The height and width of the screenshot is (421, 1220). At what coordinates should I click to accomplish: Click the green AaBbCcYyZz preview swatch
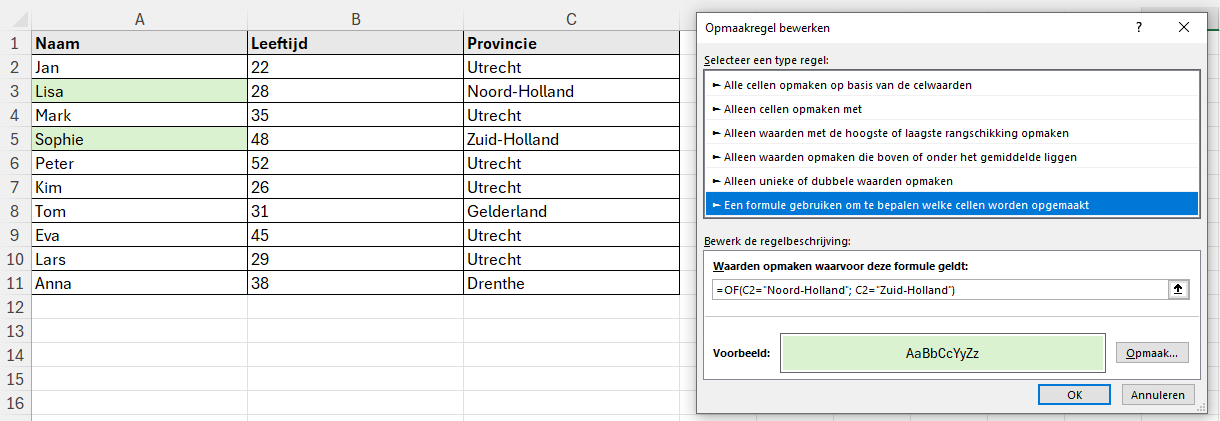pos(942,353)
